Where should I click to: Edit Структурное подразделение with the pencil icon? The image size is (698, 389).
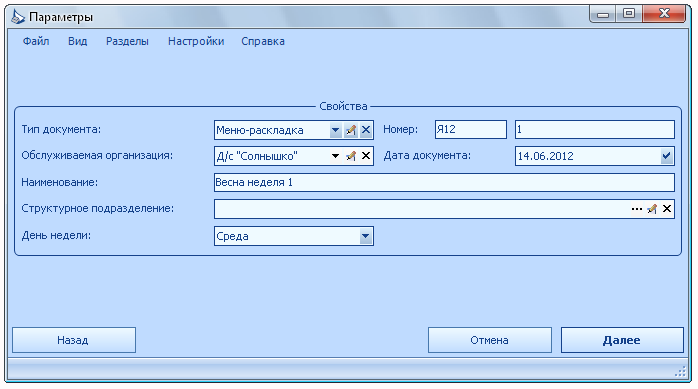652,209
